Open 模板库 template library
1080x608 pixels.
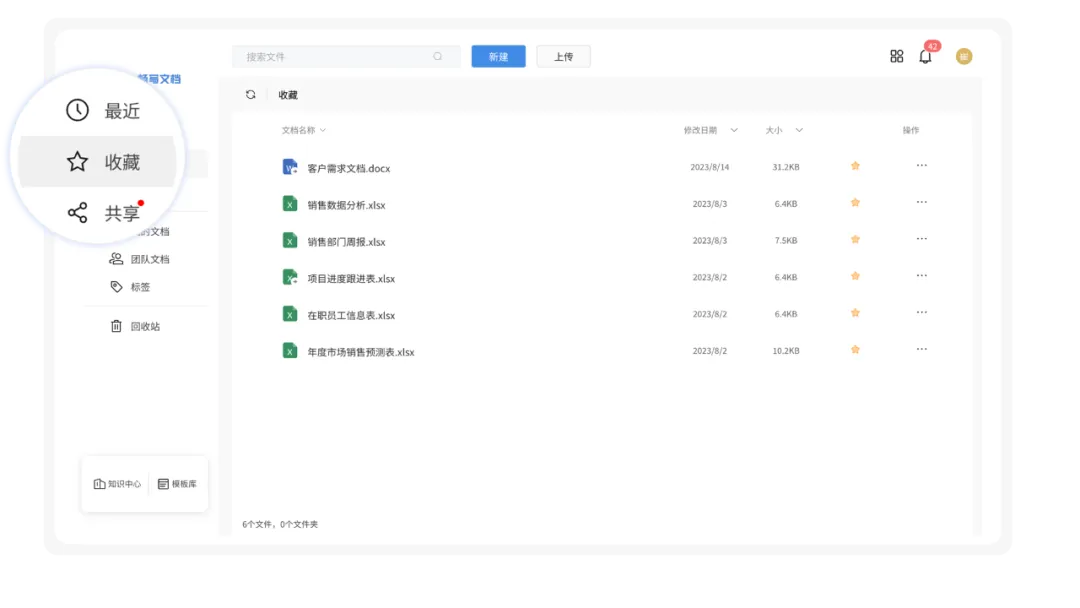click(x=177, y=484)
